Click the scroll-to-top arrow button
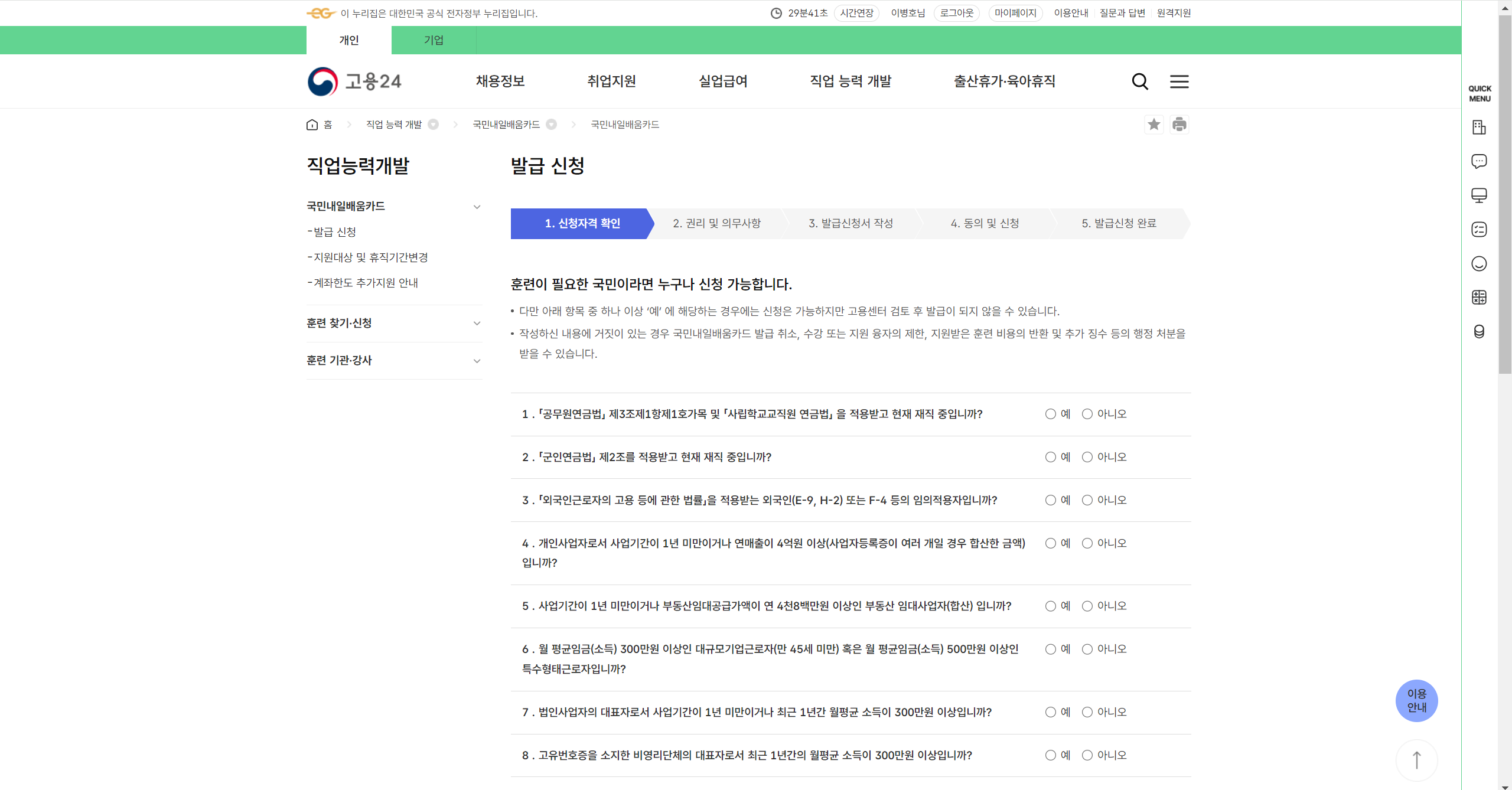 pos(1416,760)
